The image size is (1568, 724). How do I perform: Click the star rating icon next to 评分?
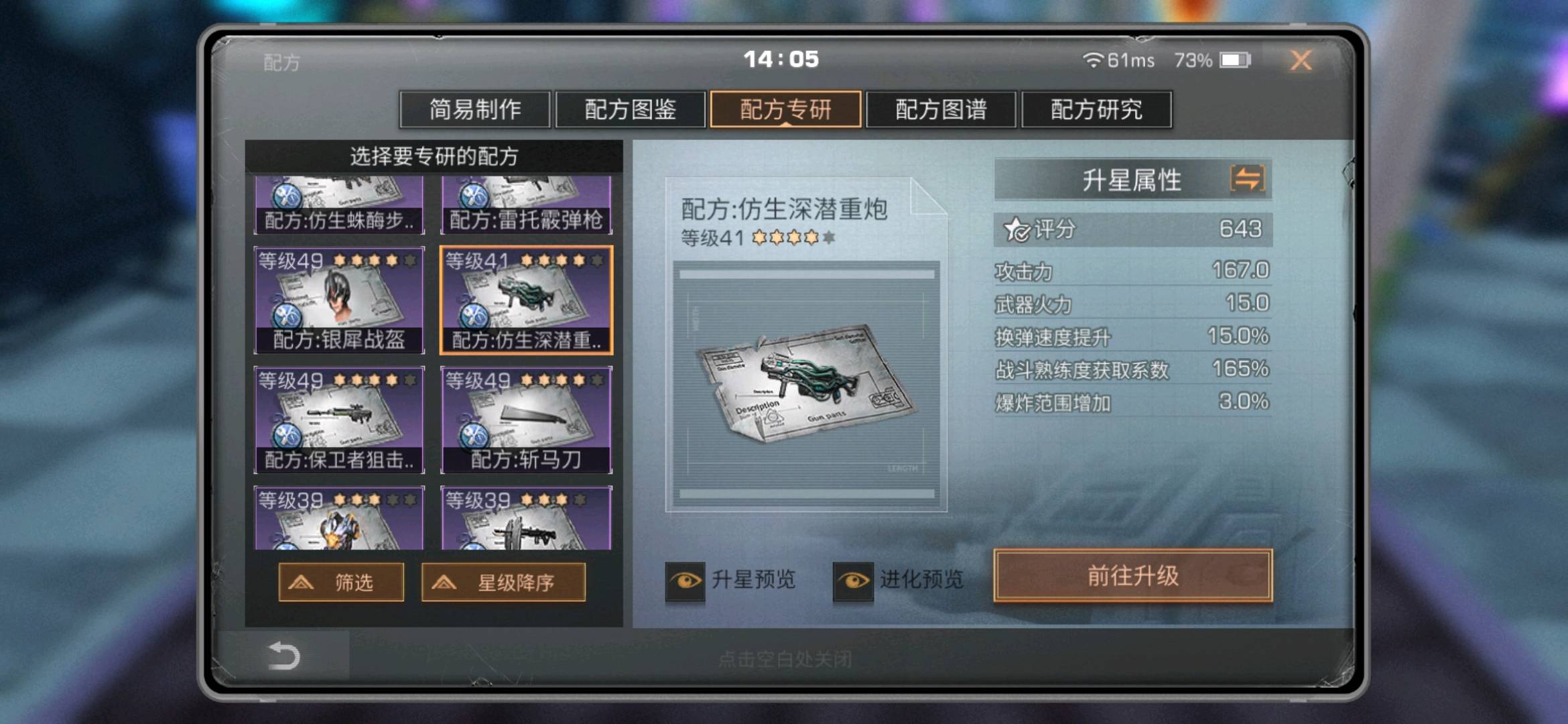(1017, 230)
